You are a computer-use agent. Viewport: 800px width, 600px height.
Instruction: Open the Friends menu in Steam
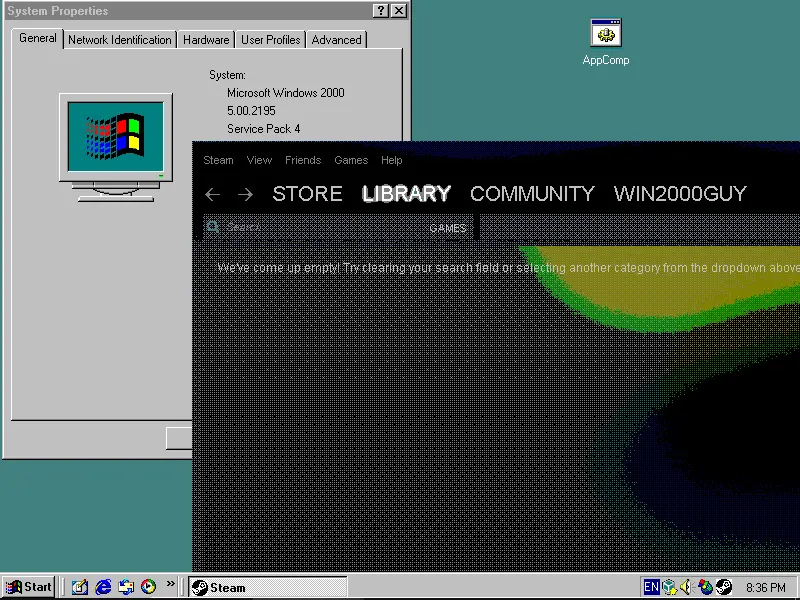pyautogui.click(x=303, y=160)
